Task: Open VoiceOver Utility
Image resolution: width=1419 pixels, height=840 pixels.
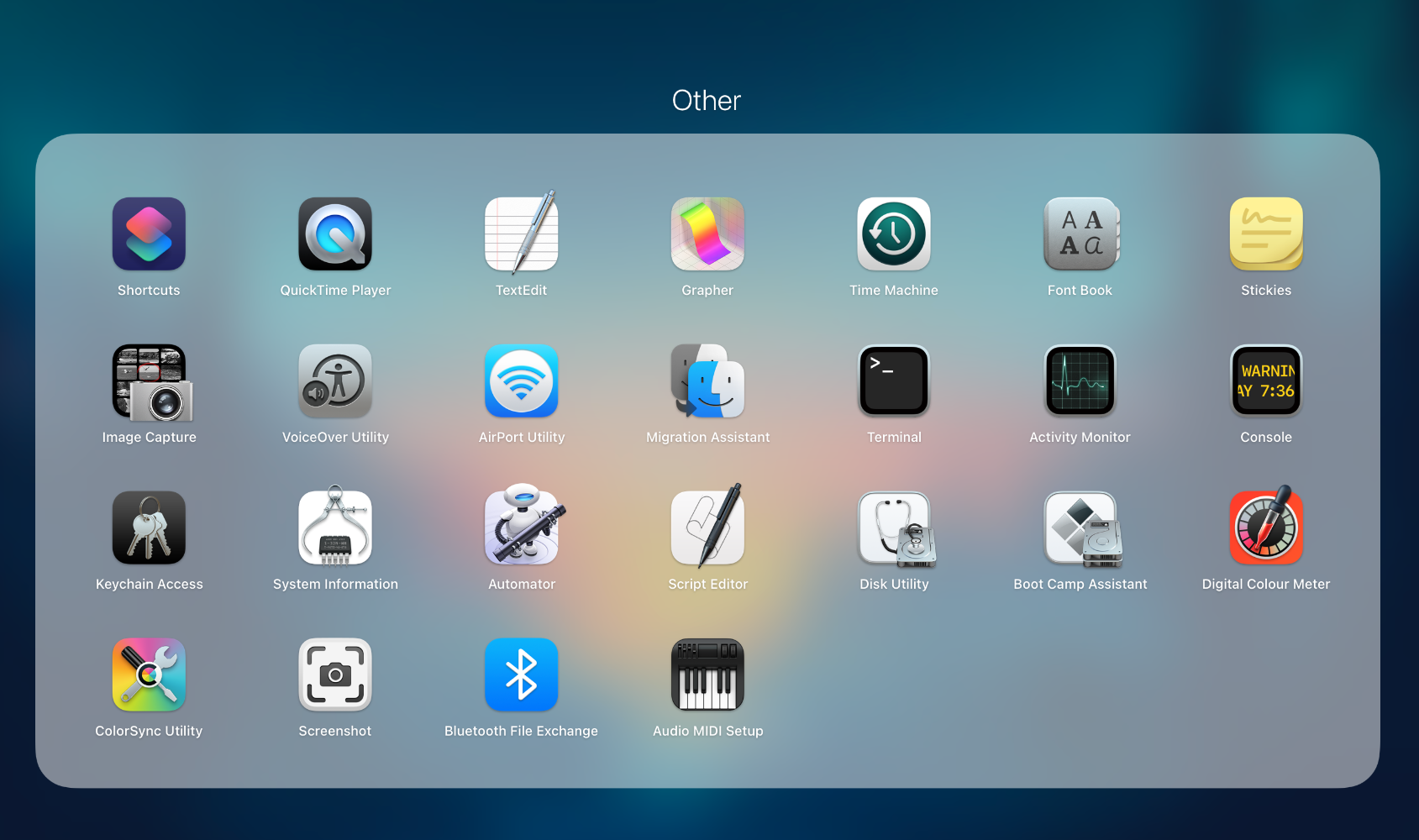Action: point(335,381)
